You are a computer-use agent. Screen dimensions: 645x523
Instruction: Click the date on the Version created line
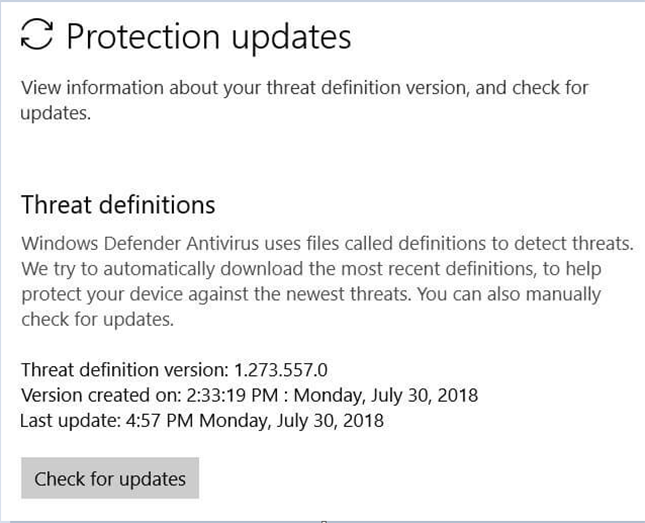tap(385, 395)
